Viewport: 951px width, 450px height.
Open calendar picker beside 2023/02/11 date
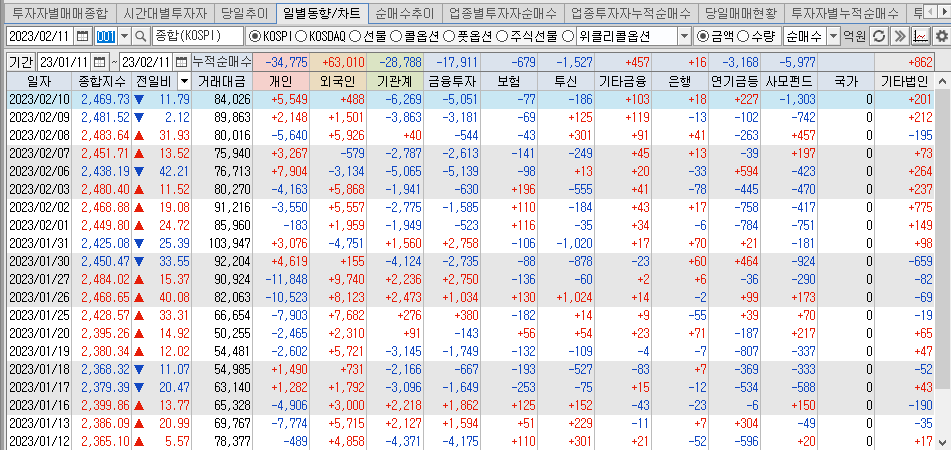(82, 36)
